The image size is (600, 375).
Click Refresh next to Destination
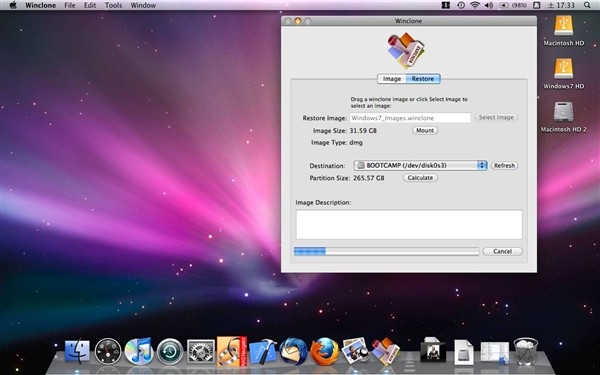(x=504, y=166)
